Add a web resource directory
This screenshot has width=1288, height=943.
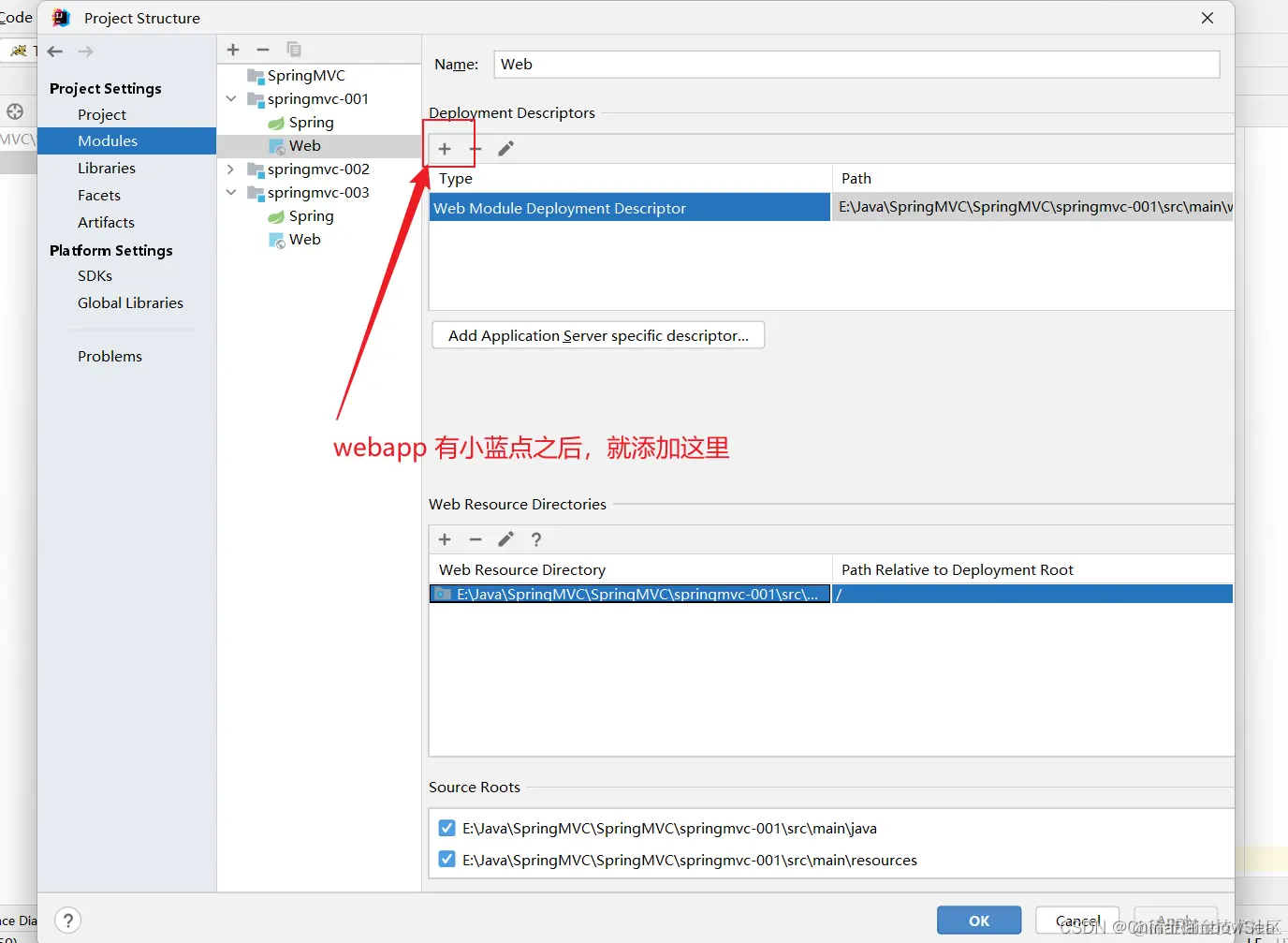point(445,539)
